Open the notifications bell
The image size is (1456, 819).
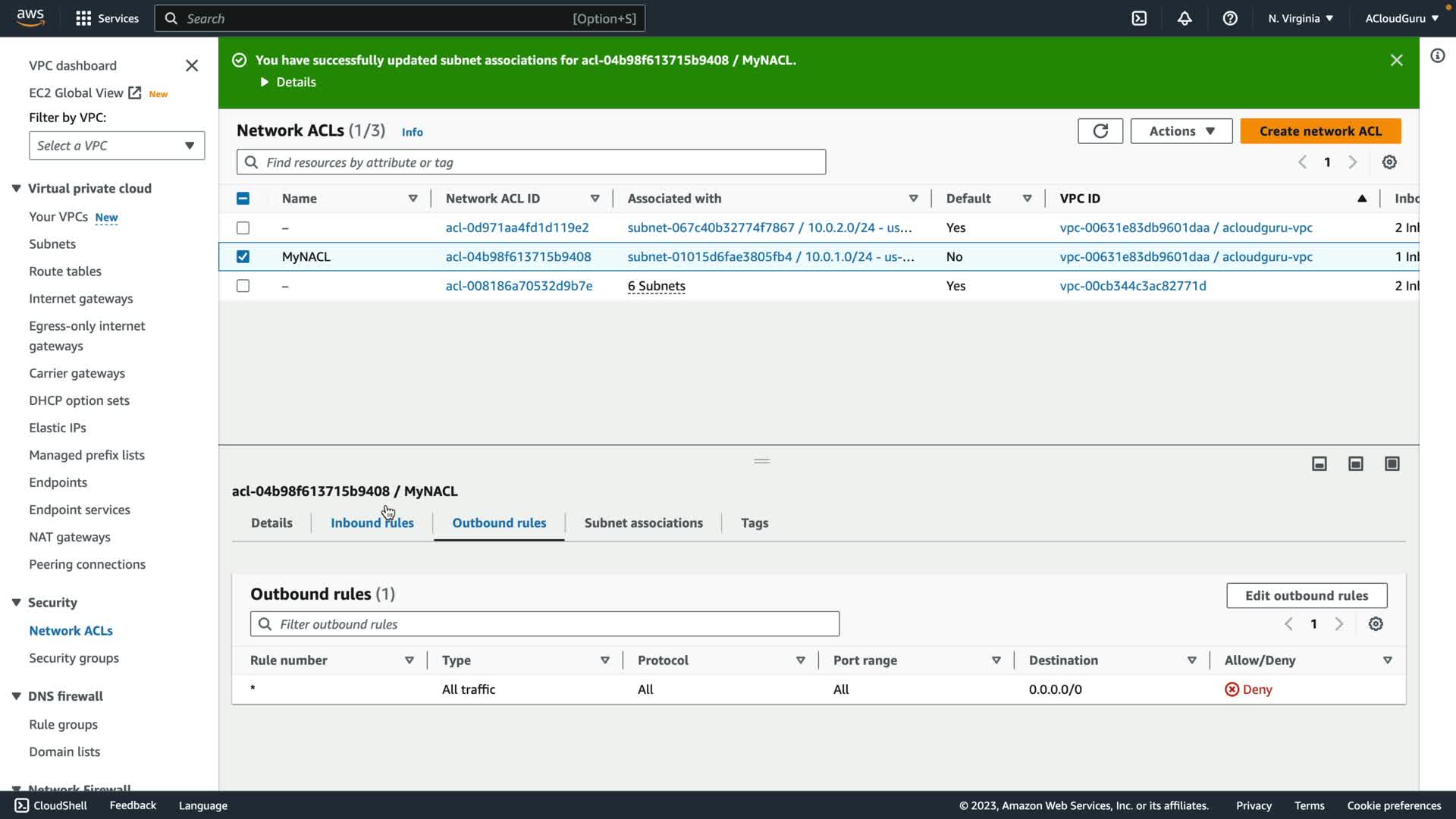1185,18
